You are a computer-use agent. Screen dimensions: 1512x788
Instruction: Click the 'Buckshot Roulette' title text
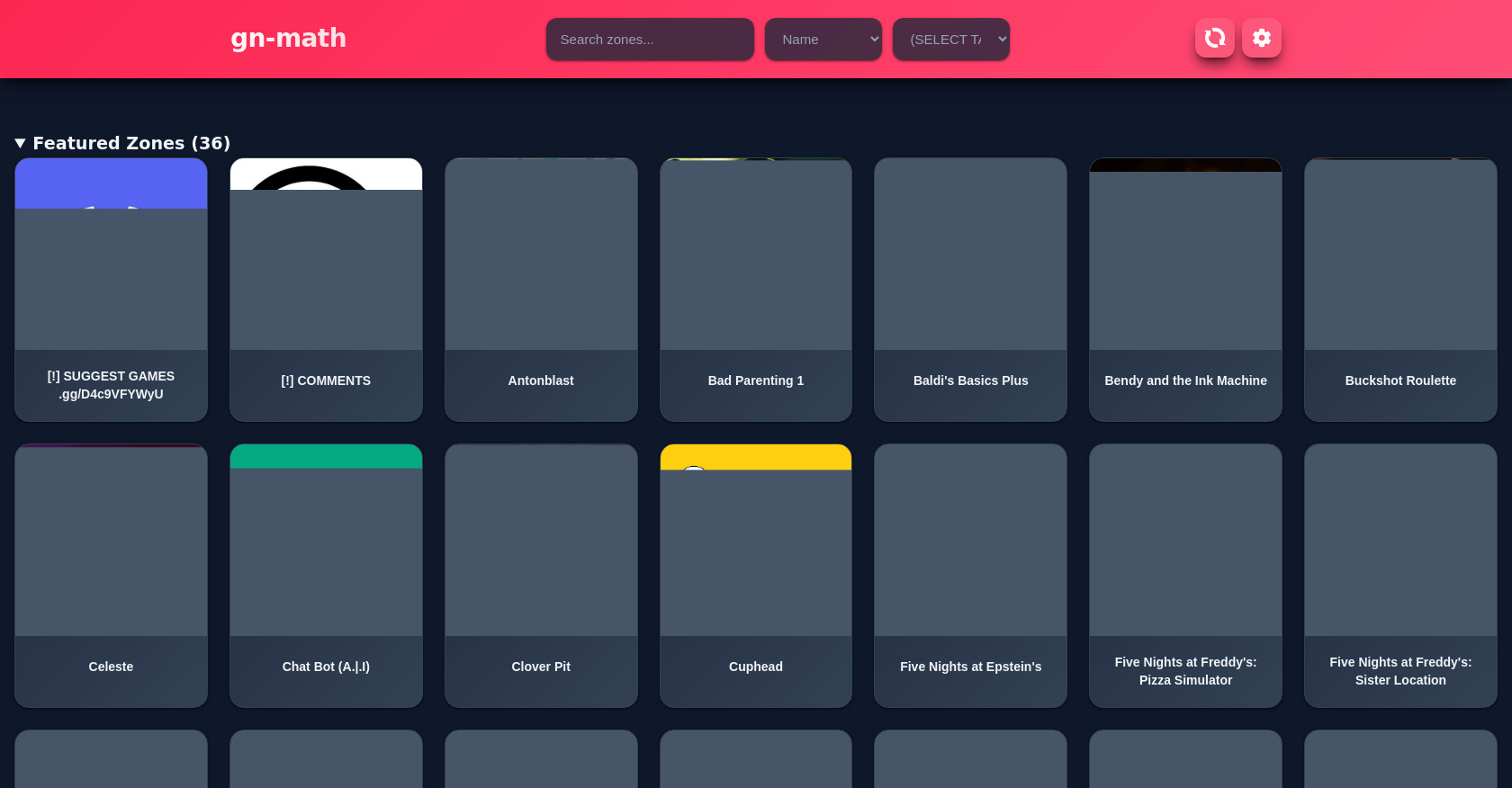pos(1400,381)
